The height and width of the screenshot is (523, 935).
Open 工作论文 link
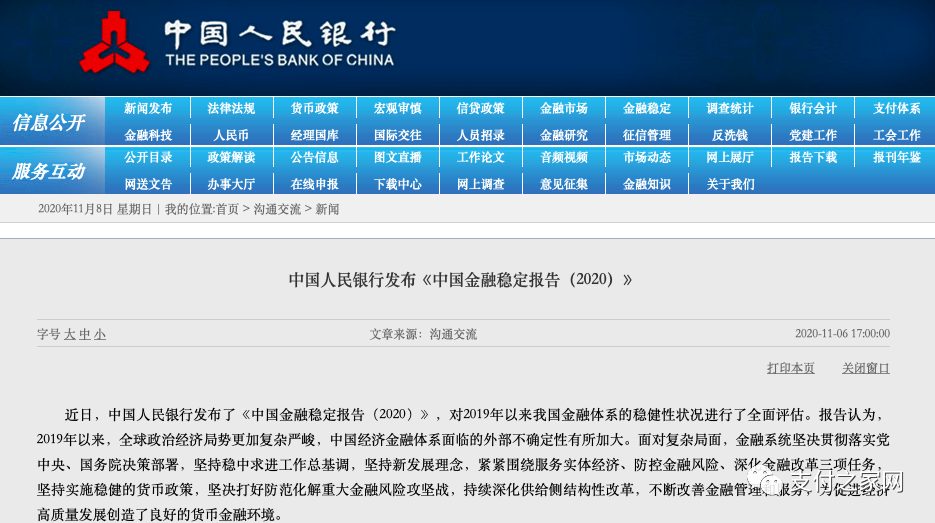coord(481,157)
